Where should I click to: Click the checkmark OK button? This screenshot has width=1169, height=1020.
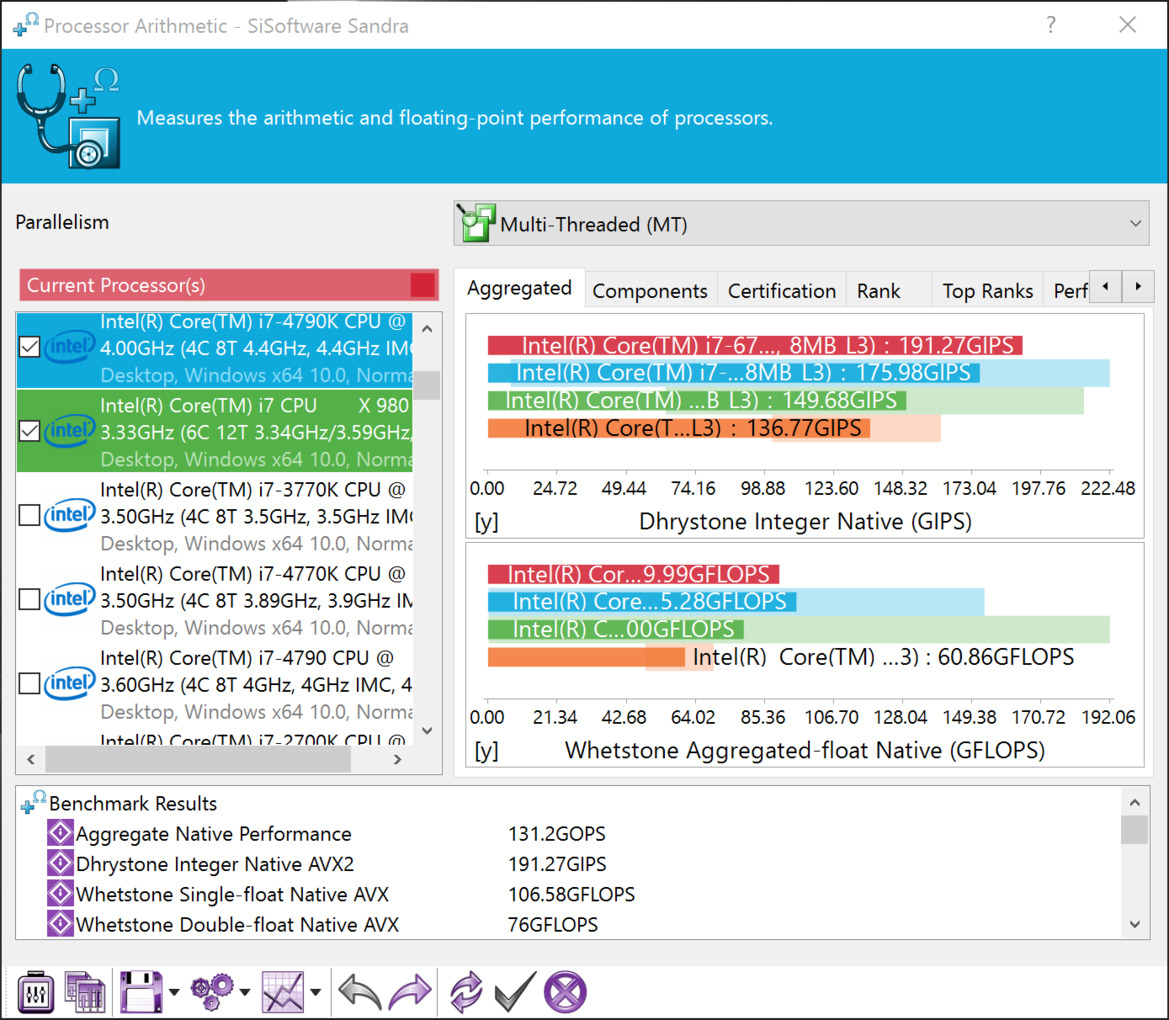(516, 992)
